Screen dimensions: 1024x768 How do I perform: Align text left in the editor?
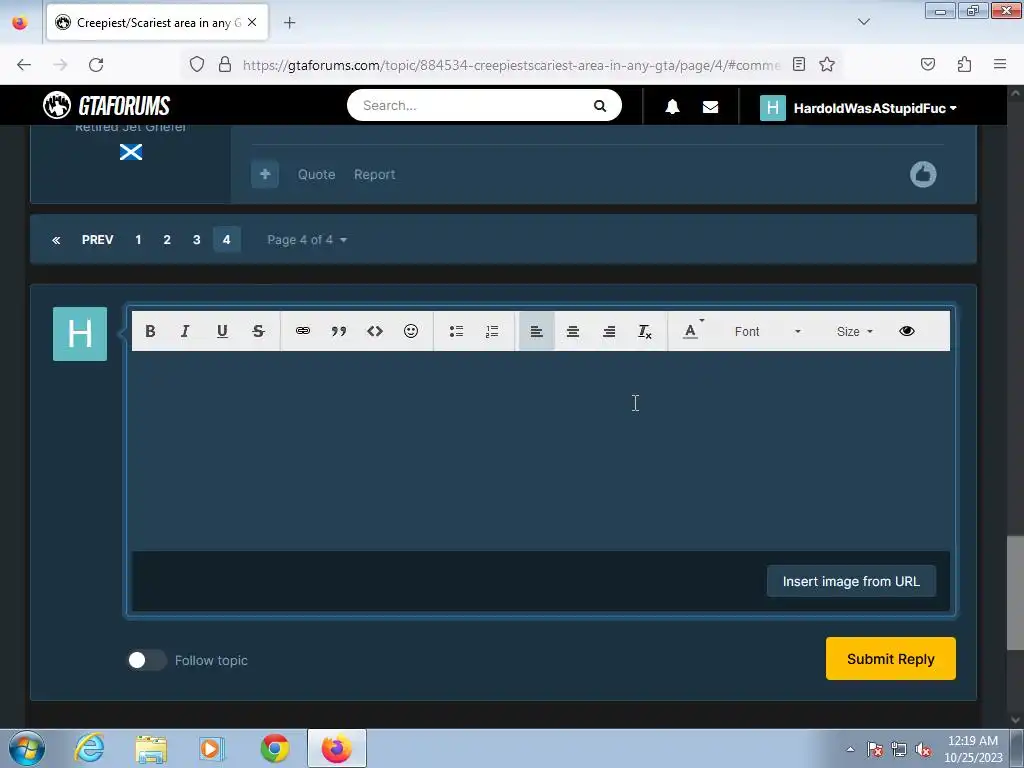coord(536,331)
